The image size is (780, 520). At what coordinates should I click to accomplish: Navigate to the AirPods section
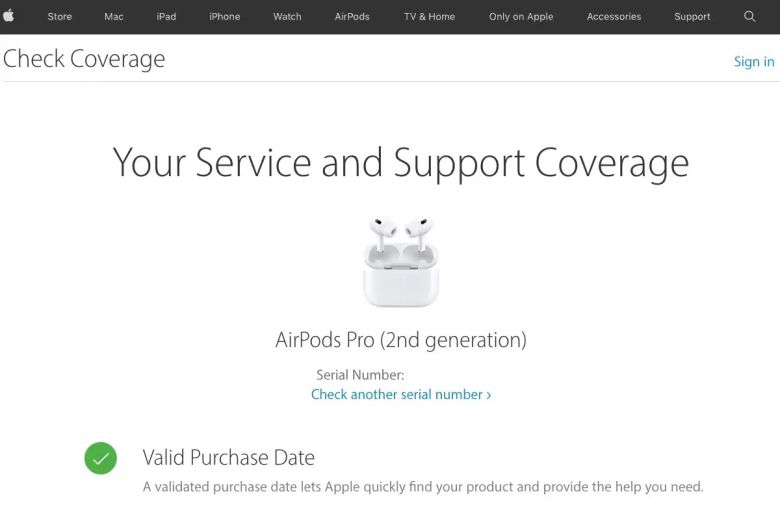tap(352, 17)
